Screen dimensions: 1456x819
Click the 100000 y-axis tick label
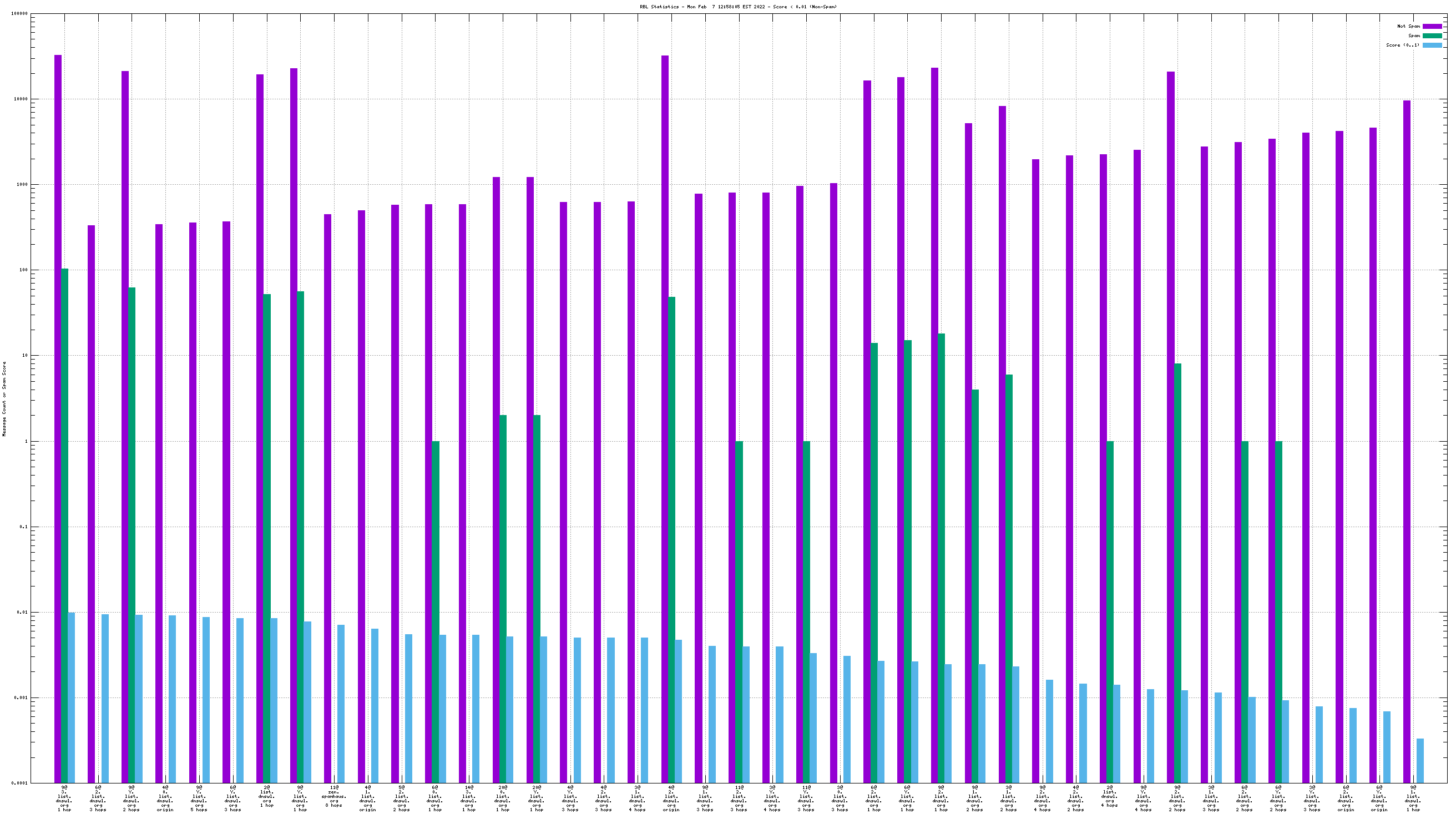click(x=19, y=13)
